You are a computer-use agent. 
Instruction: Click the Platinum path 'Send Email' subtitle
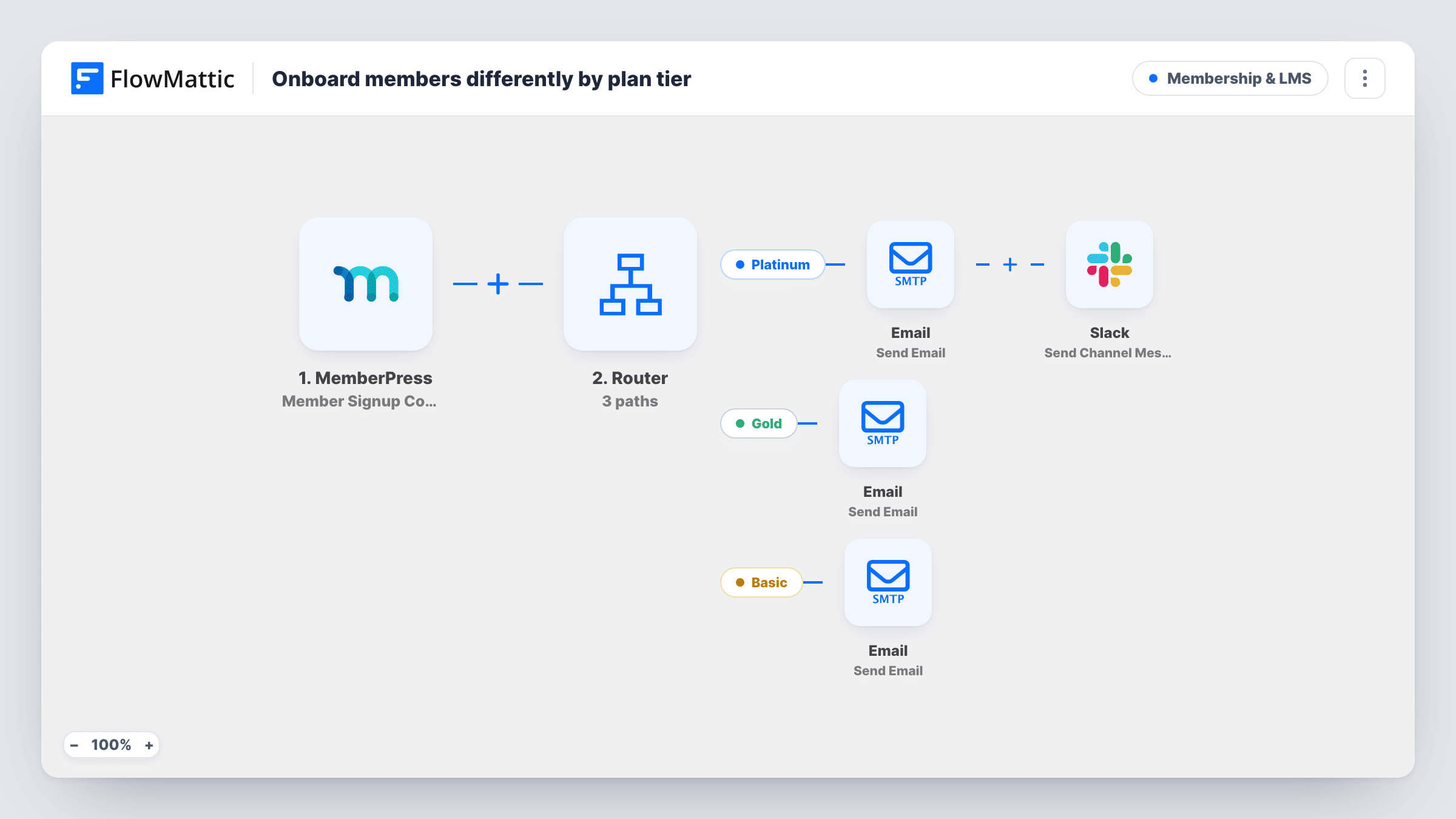point(911,352)
